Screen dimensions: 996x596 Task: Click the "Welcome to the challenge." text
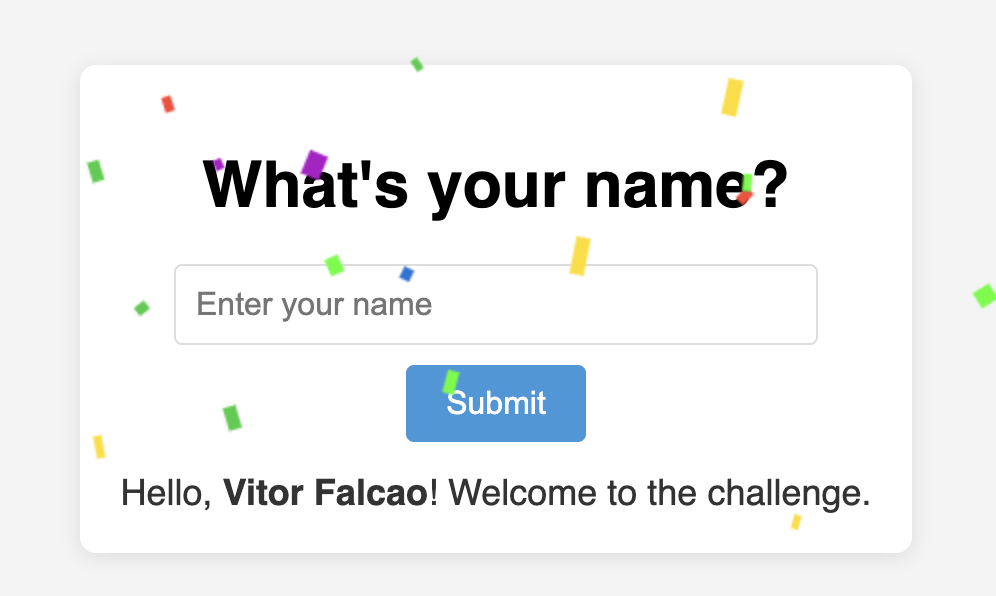click(659, 493)
